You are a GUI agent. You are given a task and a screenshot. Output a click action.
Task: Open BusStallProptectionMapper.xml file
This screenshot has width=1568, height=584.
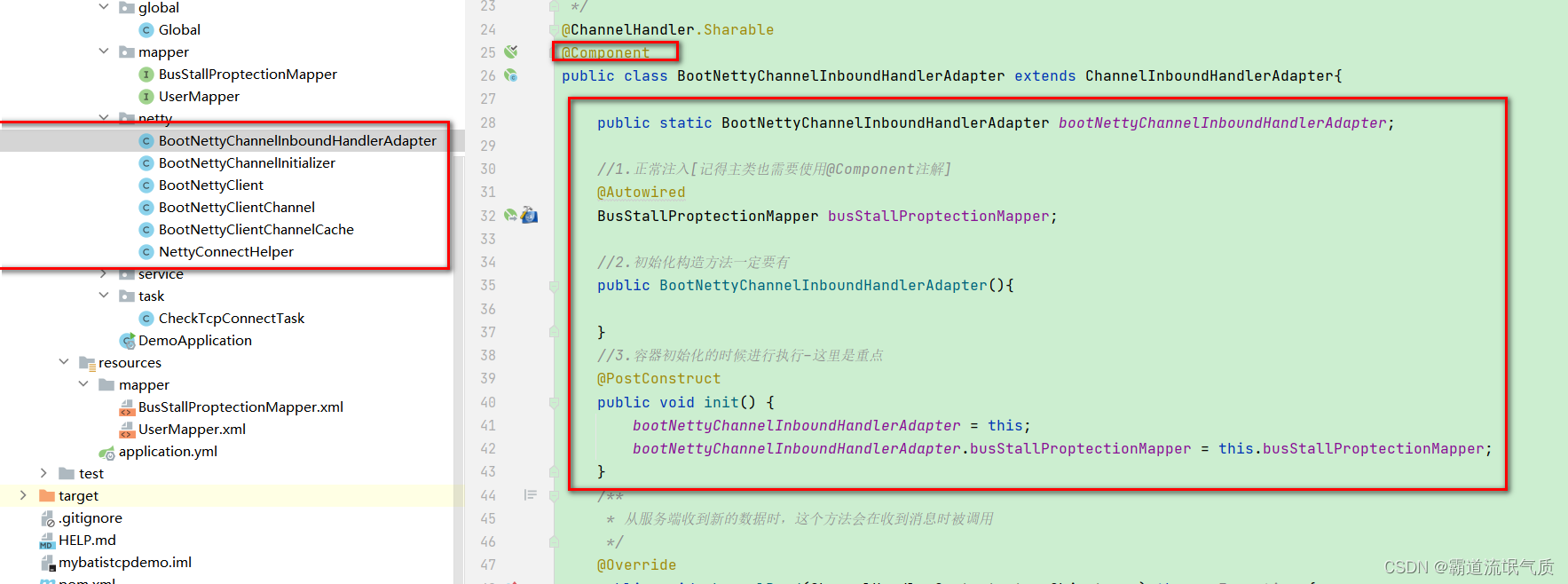click(x=240, y=407)
